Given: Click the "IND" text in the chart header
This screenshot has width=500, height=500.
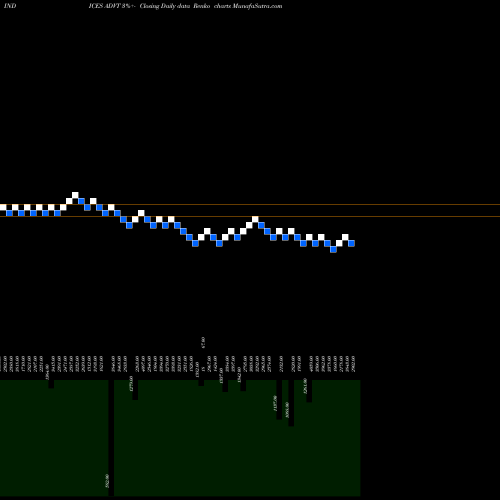Looking at the screenshot, I should click(10, 6).
